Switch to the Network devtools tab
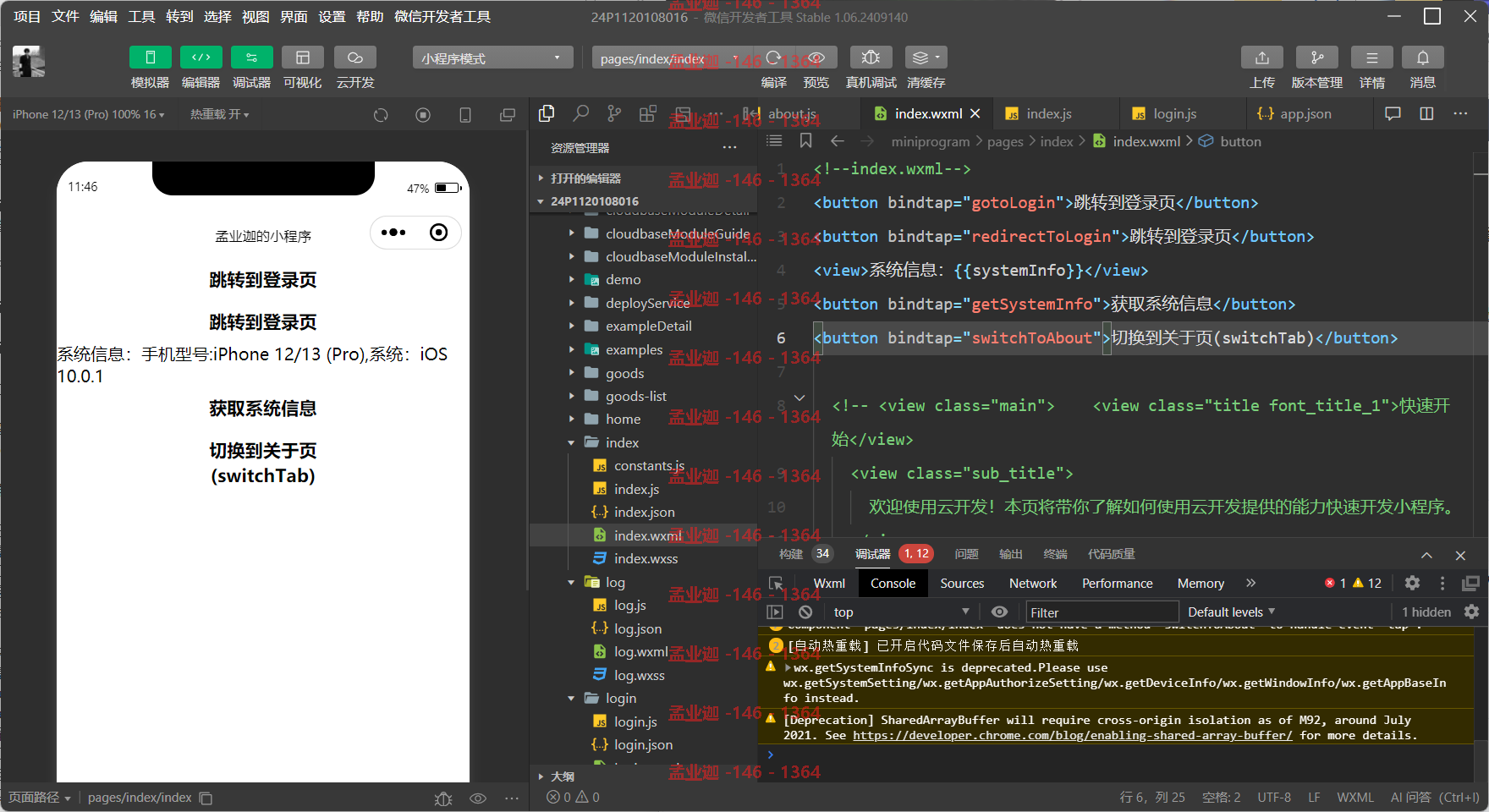Viewport: 1489px width, 812px height. 1033,584
